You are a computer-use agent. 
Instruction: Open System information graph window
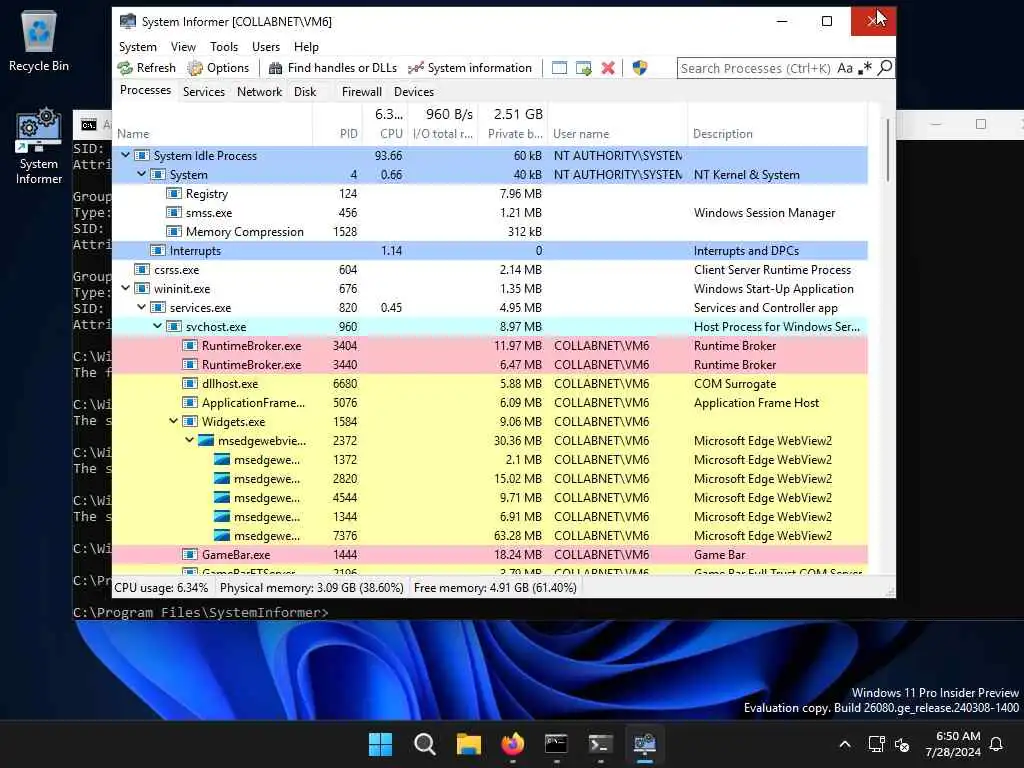pyautogui.click(x=470, y=68)
